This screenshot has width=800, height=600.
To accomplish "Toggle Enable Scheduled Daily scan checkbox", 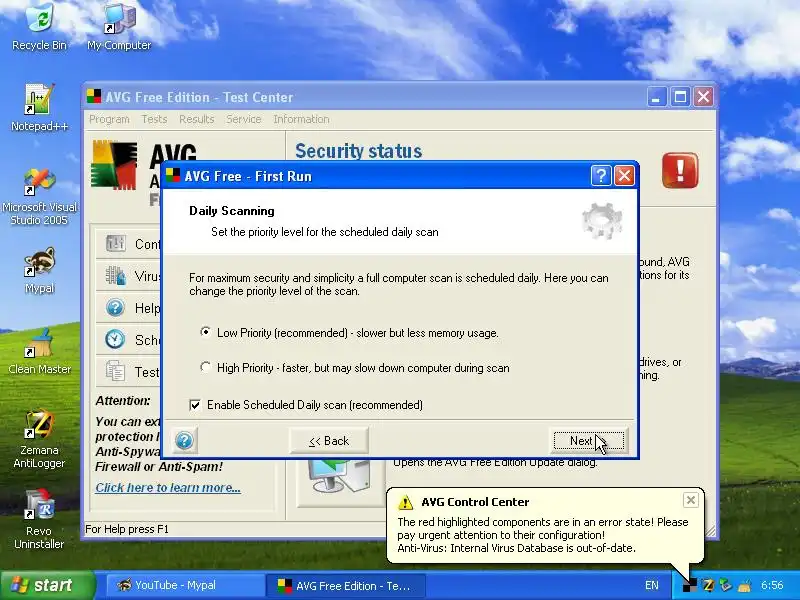I will (x=195, y=405).
